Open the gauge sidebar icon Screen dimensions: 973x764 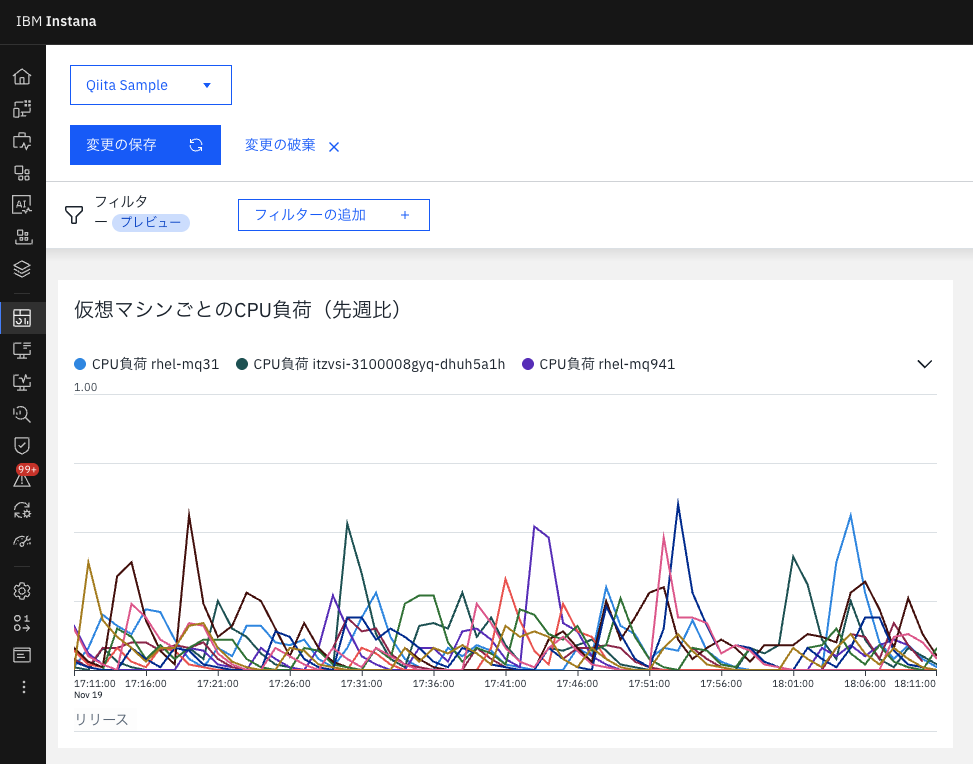coord(22,541)
